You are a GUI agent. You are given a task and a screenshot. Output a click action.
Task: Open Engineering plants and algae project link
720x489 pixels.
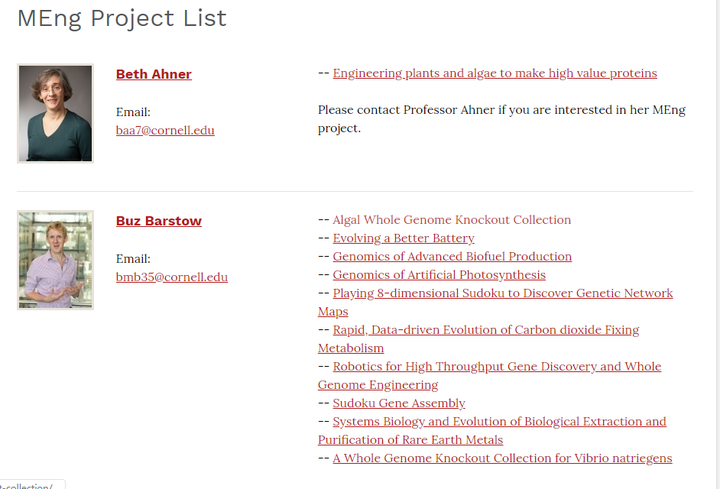[x=494, y=73]
